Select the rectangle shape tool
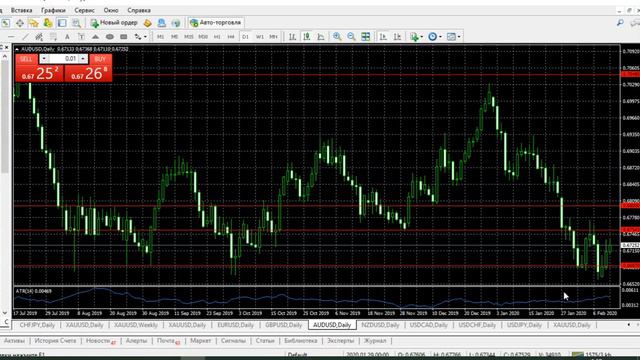This screenshot has height=360, width=640. click(124, 37)
